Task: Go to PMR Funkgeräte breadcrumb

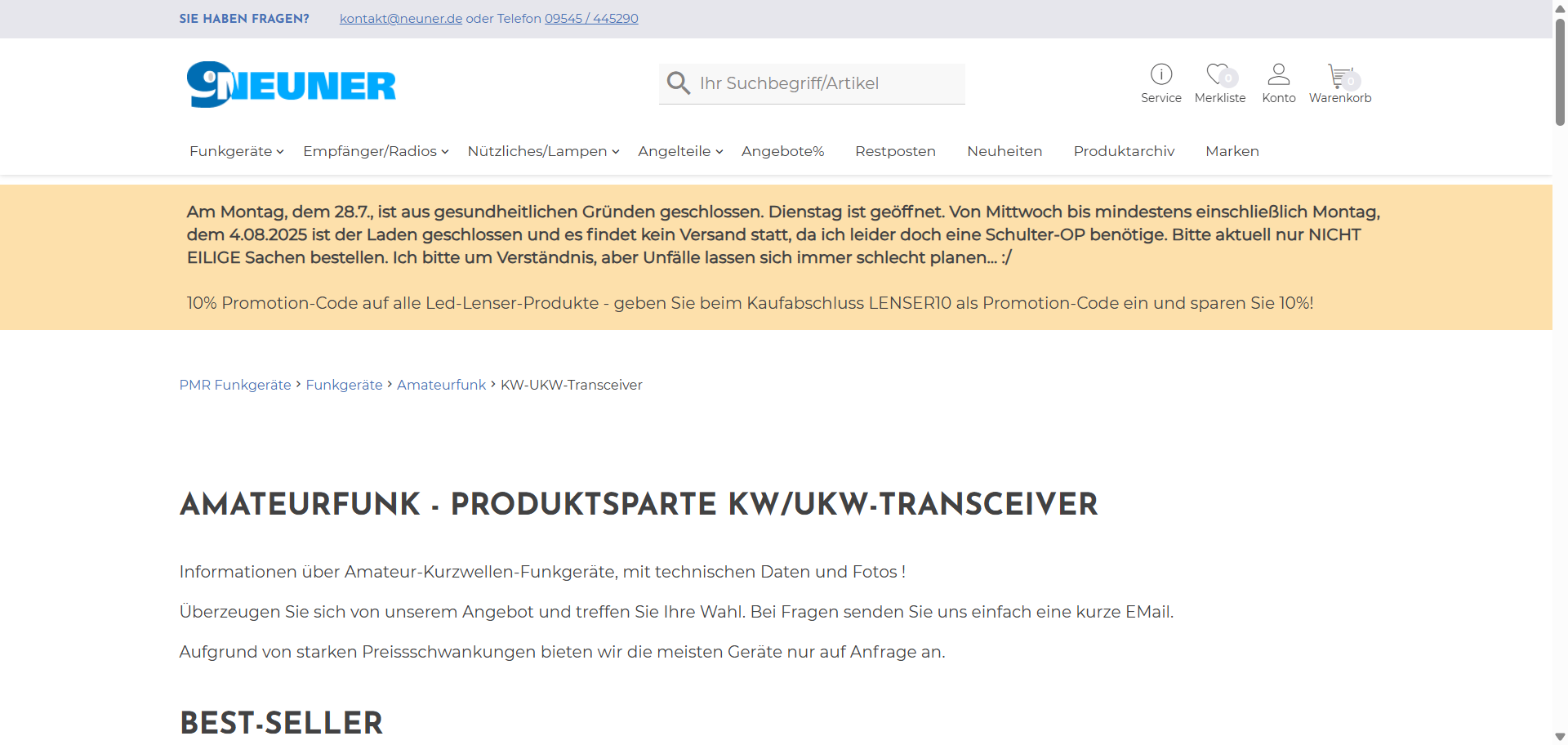Action: (235, 385)
